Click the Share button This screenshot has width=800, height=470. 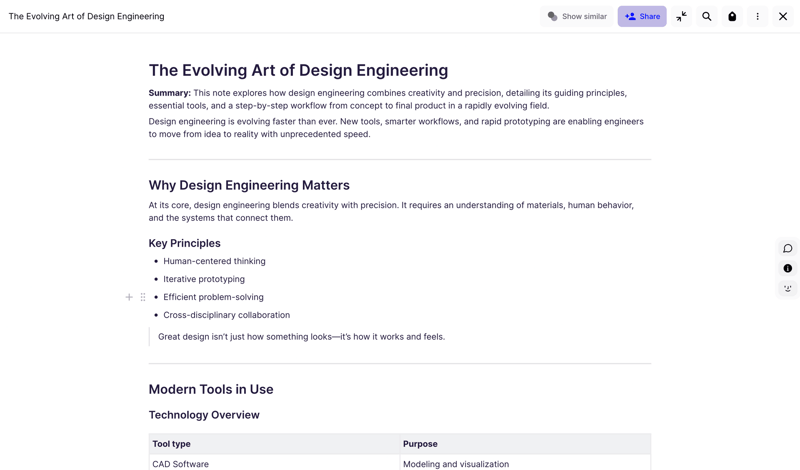tap(642, 17)
